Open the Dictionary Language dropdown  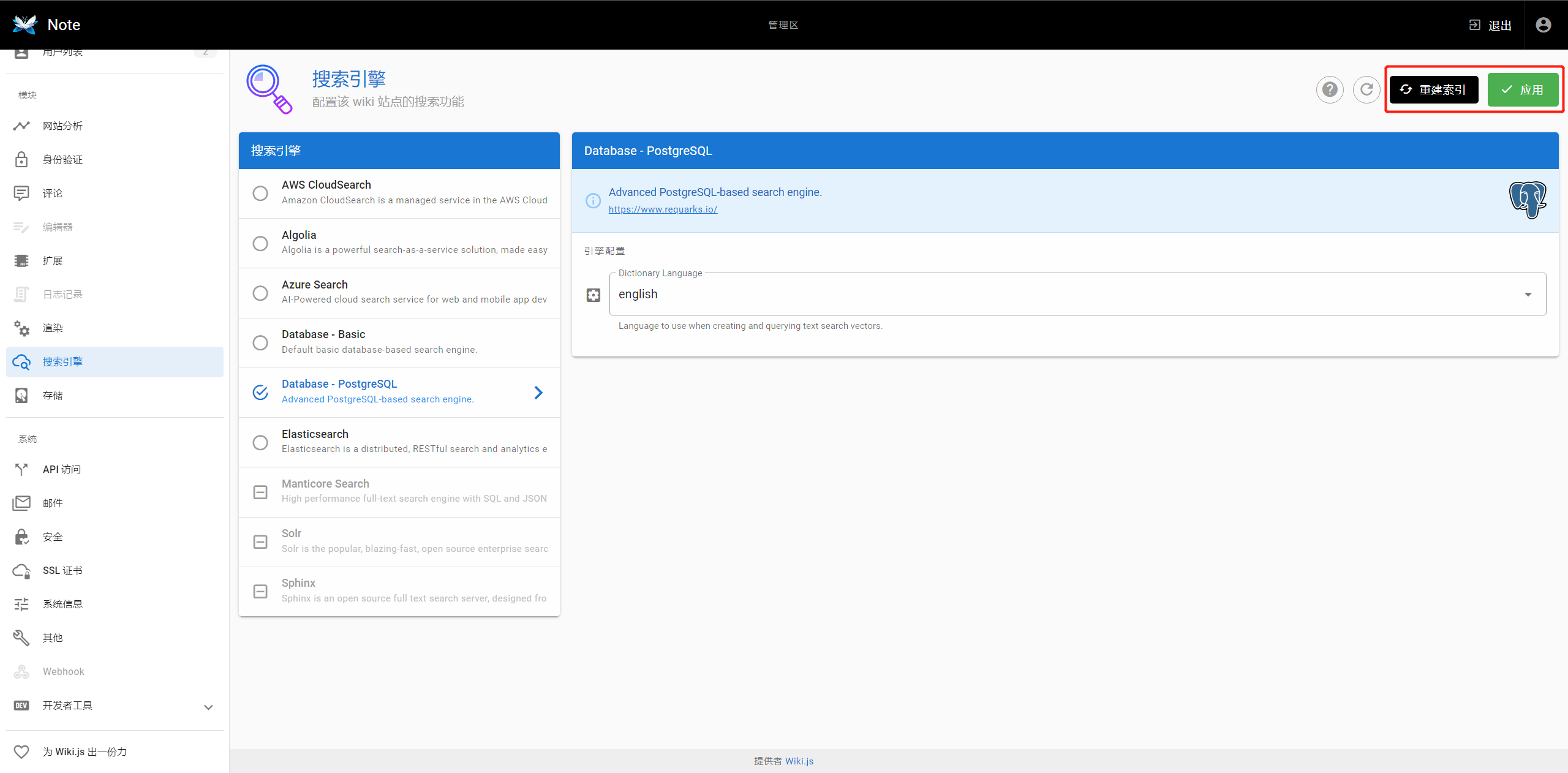point(1077,295)
